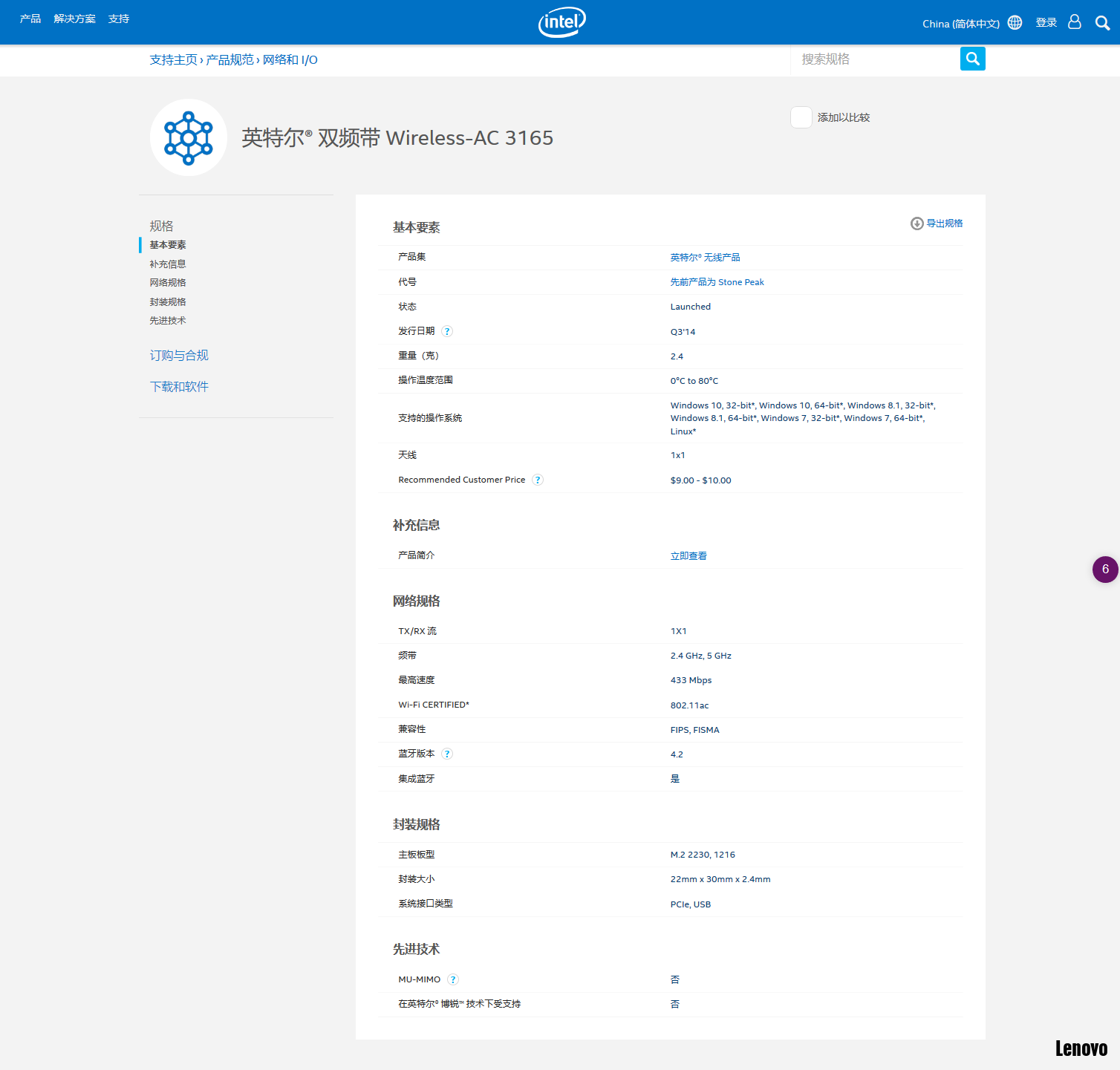Go to 支持主页 breadcrumb
This screenshot has width=1120, height=1070.
[x=174, y=59]
